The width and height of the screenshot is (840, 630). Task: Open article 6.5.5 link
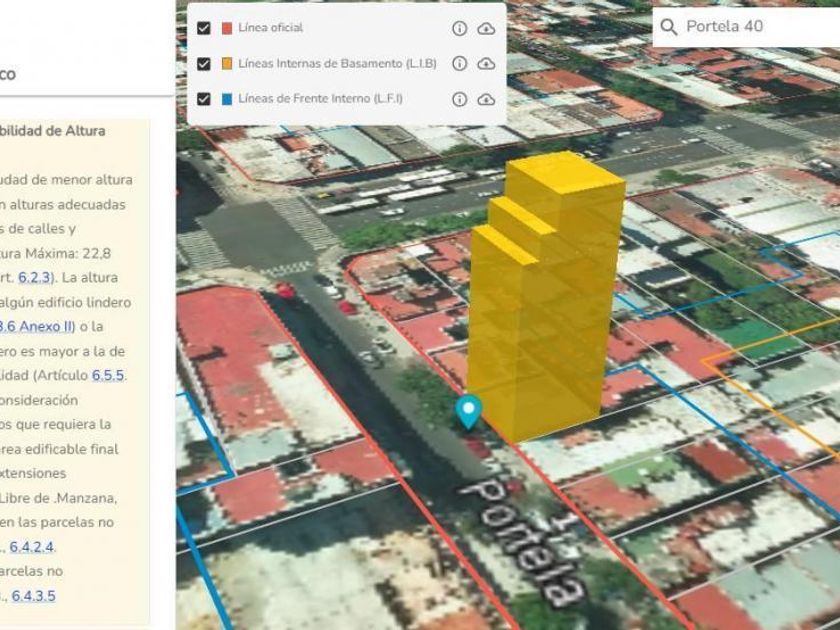coord(108,375)
